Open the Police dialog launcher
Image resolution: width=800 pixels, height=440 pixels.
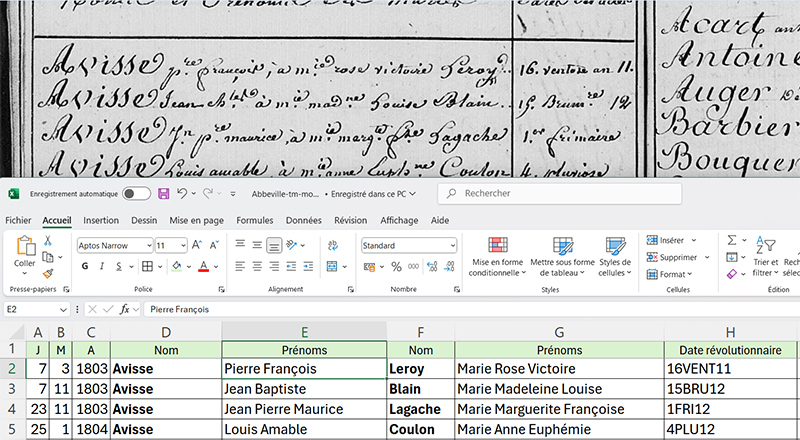click(221, 289)
